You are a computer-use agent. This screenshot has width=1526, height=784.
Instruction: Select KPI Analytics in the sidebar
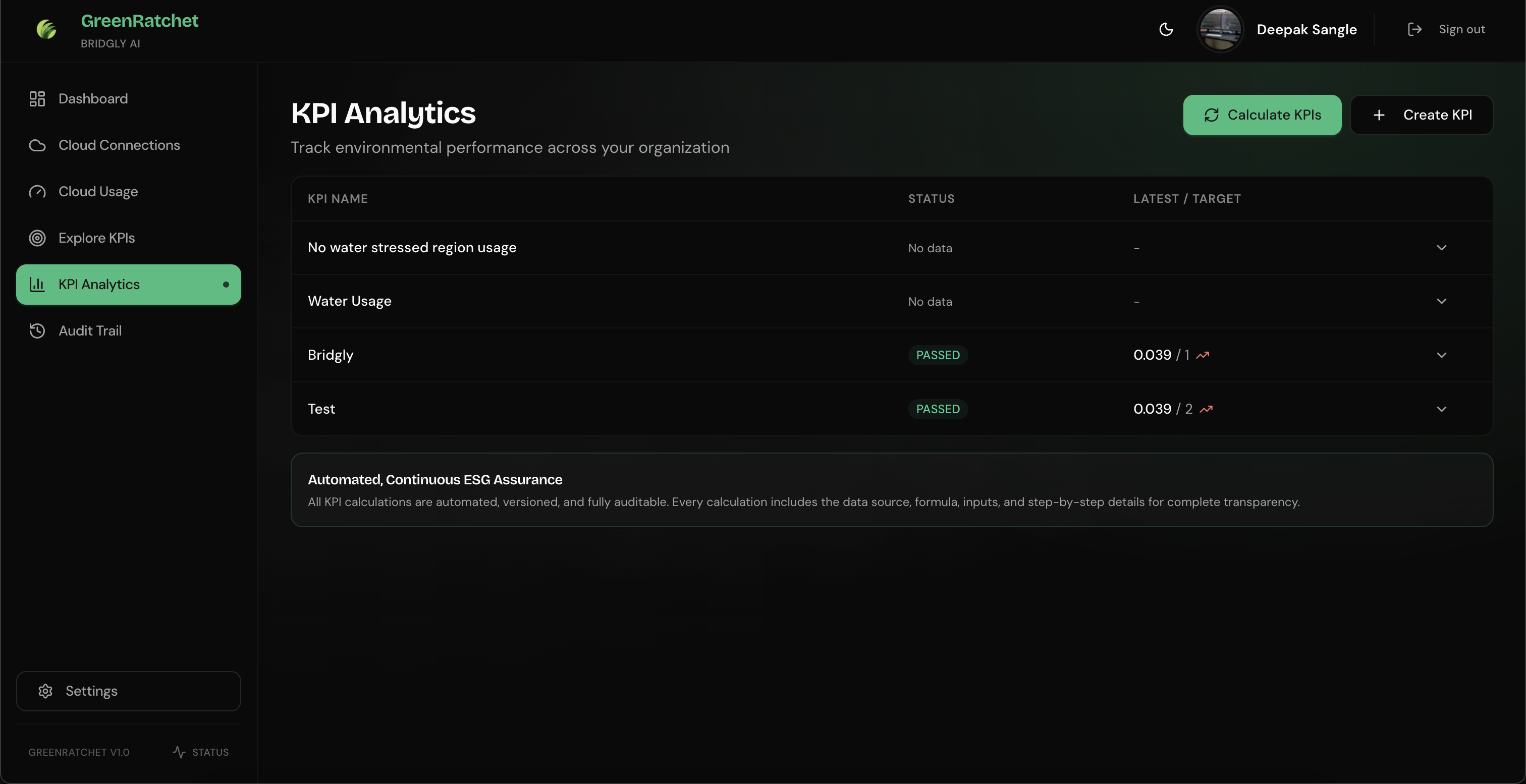pyautogui.click(x=128, y=284)
